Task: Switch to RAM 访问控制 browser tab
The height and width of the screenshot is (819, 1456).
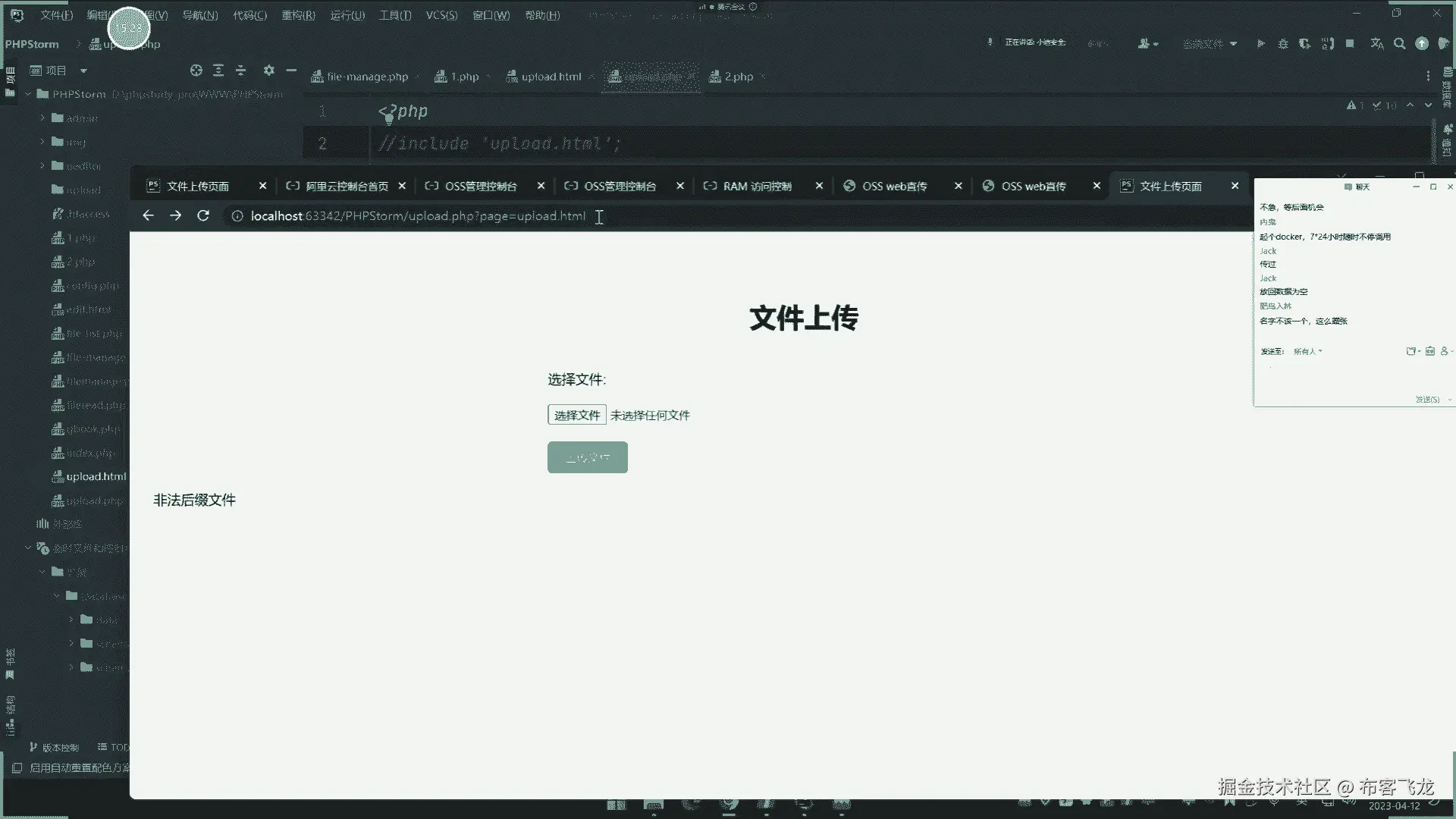Action: click(x=757, y=187)
